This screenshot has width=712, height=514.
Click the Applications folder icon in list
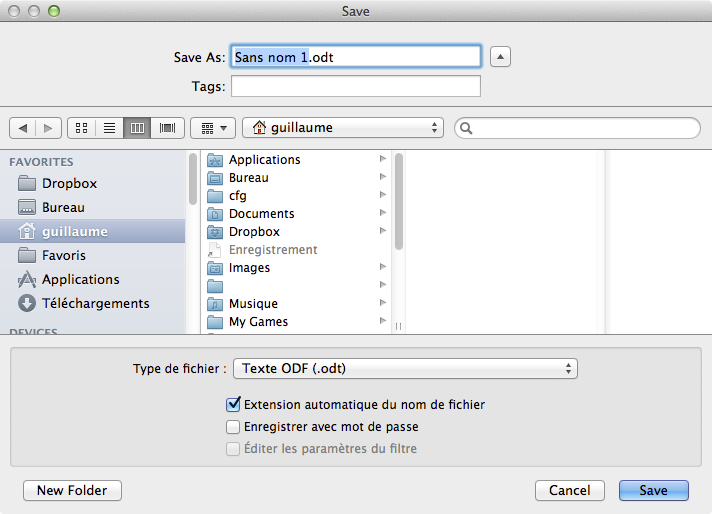[x=215, y=160]
